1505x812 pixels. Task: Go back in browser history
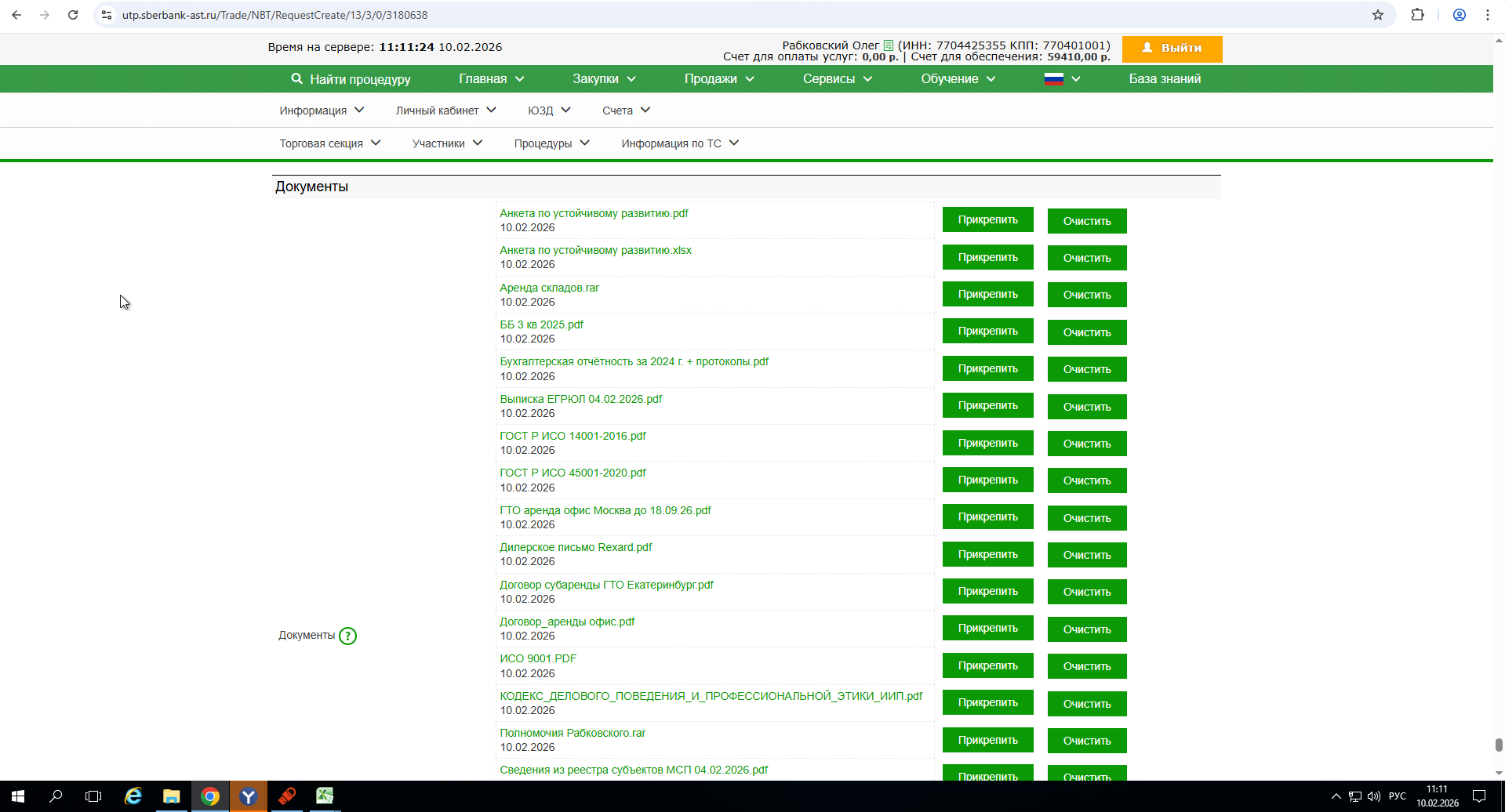coord(16,15)
